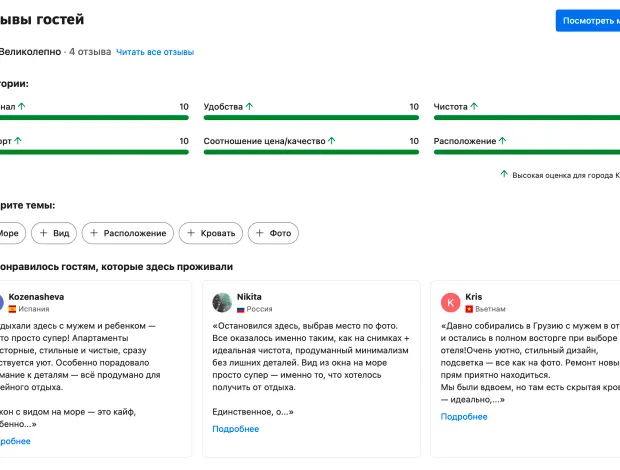Click the Russia flag under Nikita
Screen dimensions: 620x470
point(241,310)
